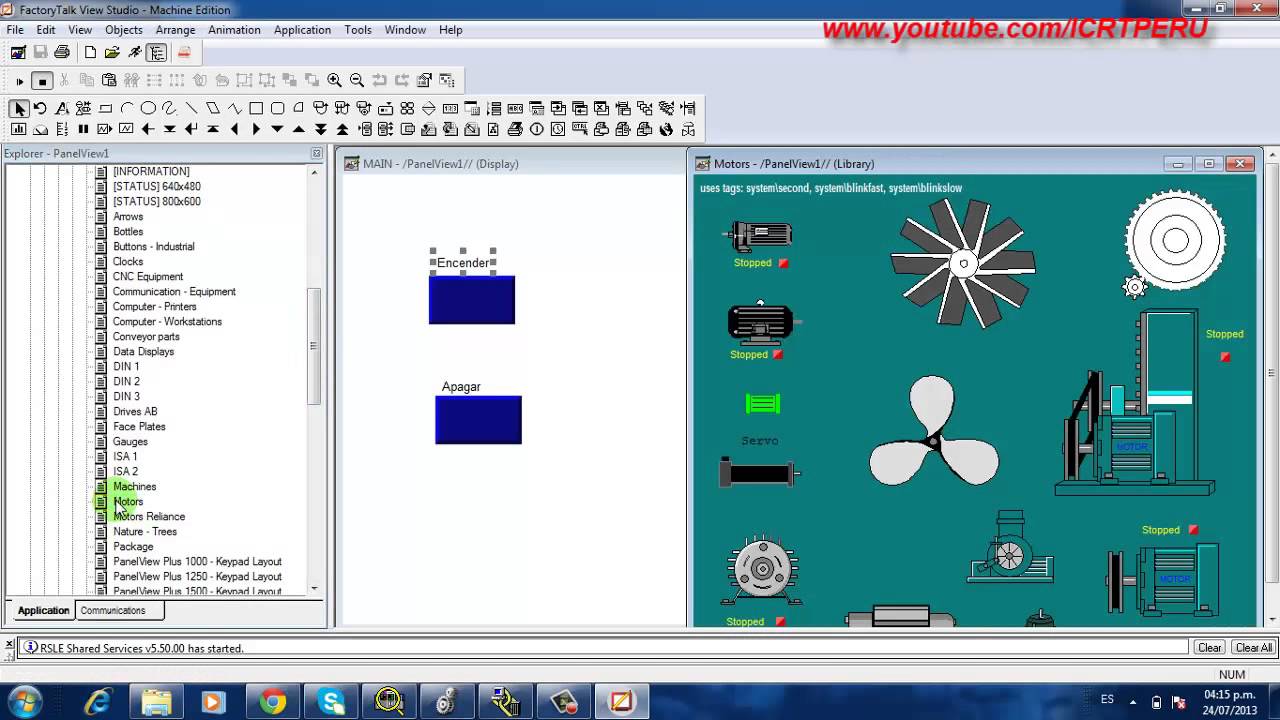Open the Objects menu
1280x720 pixels.
tap(124, 30)
